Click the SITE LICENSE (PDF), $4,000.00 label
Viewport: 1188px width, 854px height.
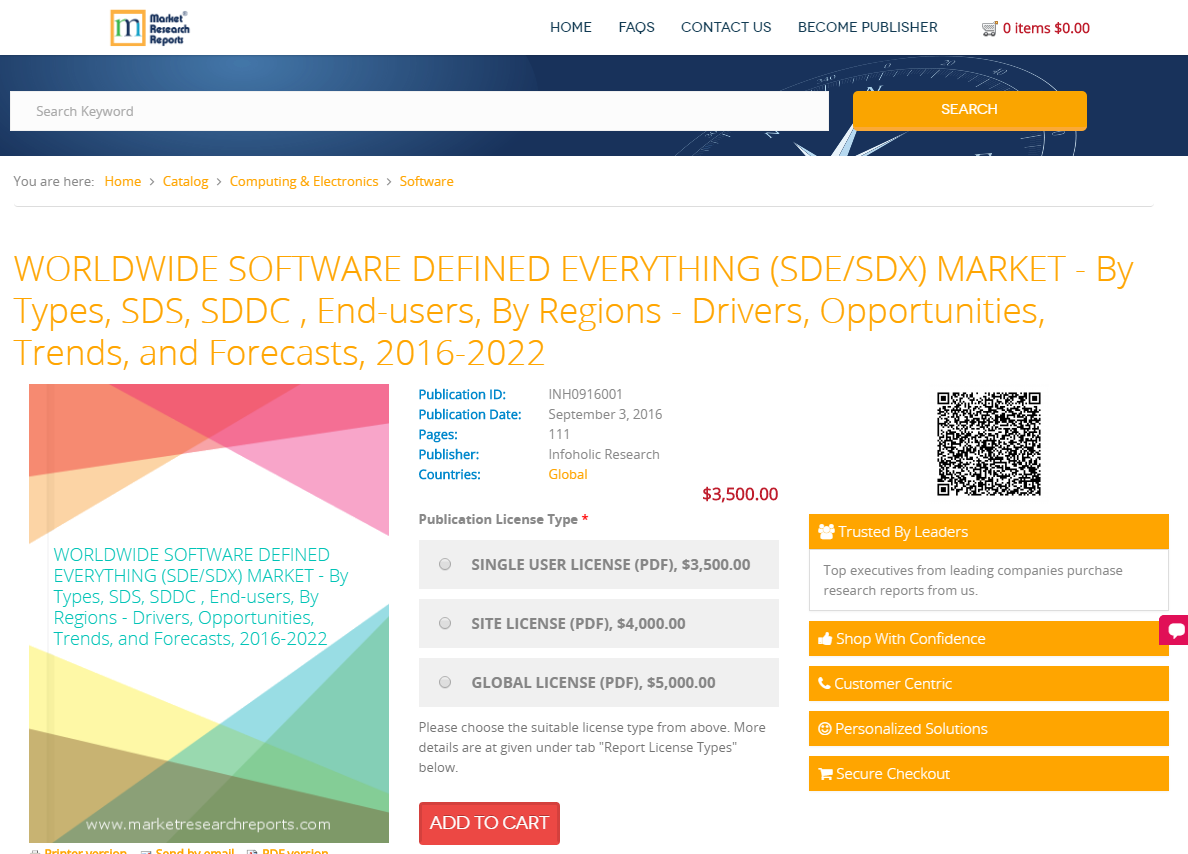pos(578,624)
